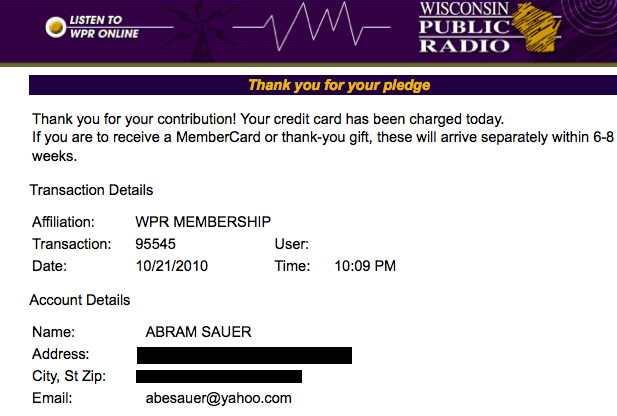Click the date 10/21/2010
This screenshot has width=617, height=416.
(x=172, y=266)
